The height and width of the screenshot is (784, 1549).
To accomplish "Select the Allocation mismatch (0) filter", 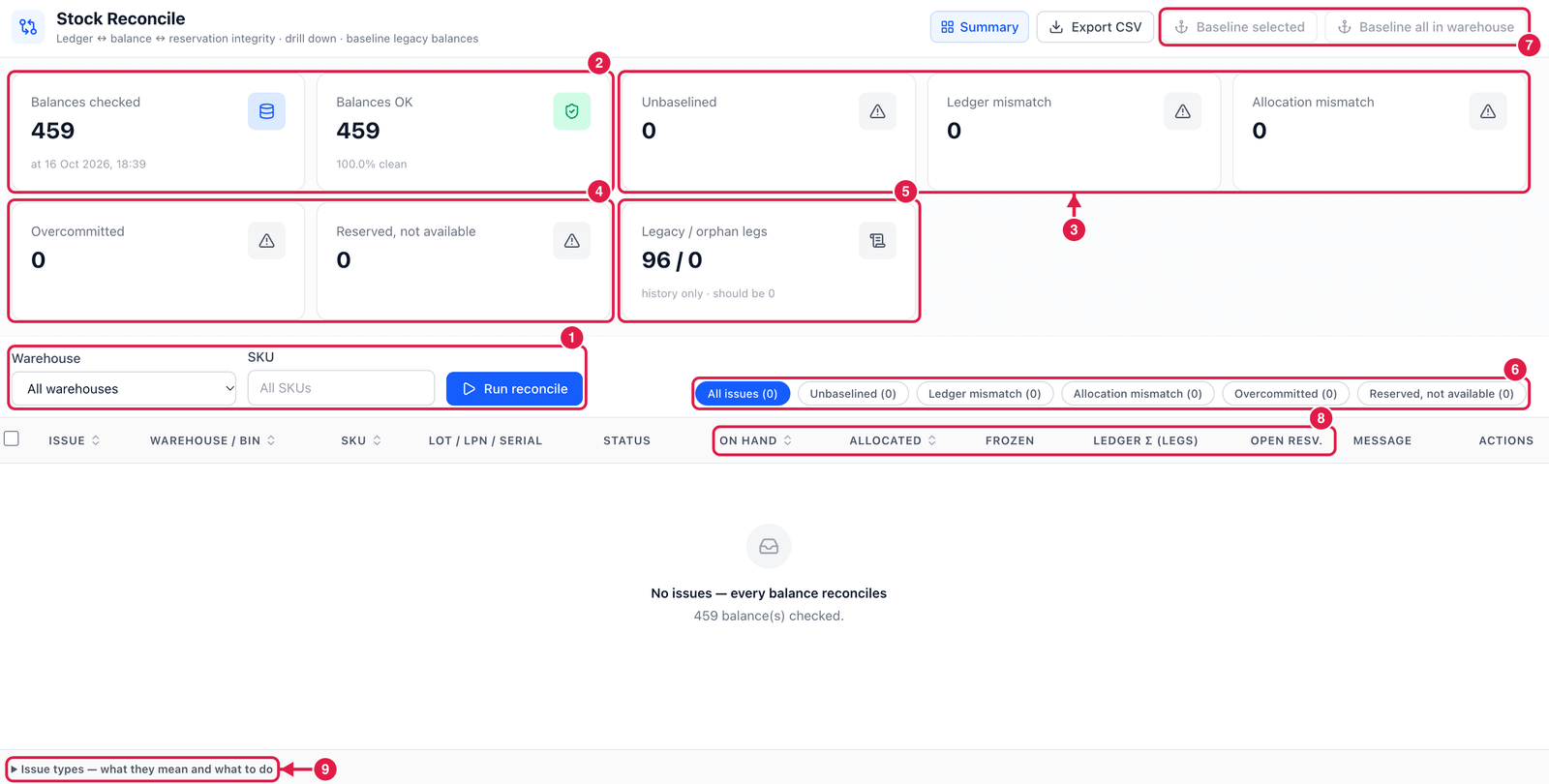I will [x=1138, y=394].
